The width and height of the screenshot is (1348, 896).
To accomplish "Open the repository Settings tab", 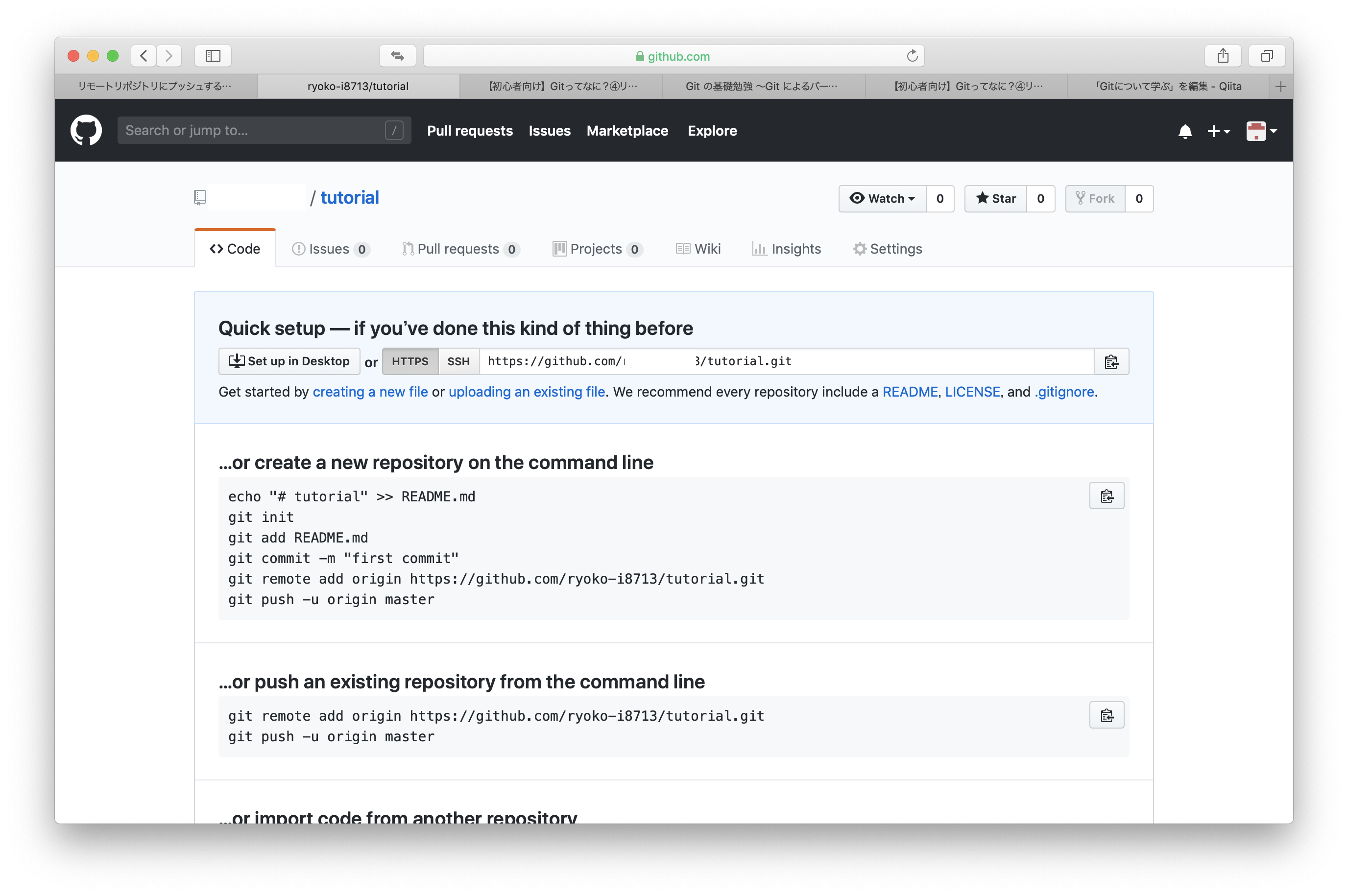I will (x=887, y=249).
